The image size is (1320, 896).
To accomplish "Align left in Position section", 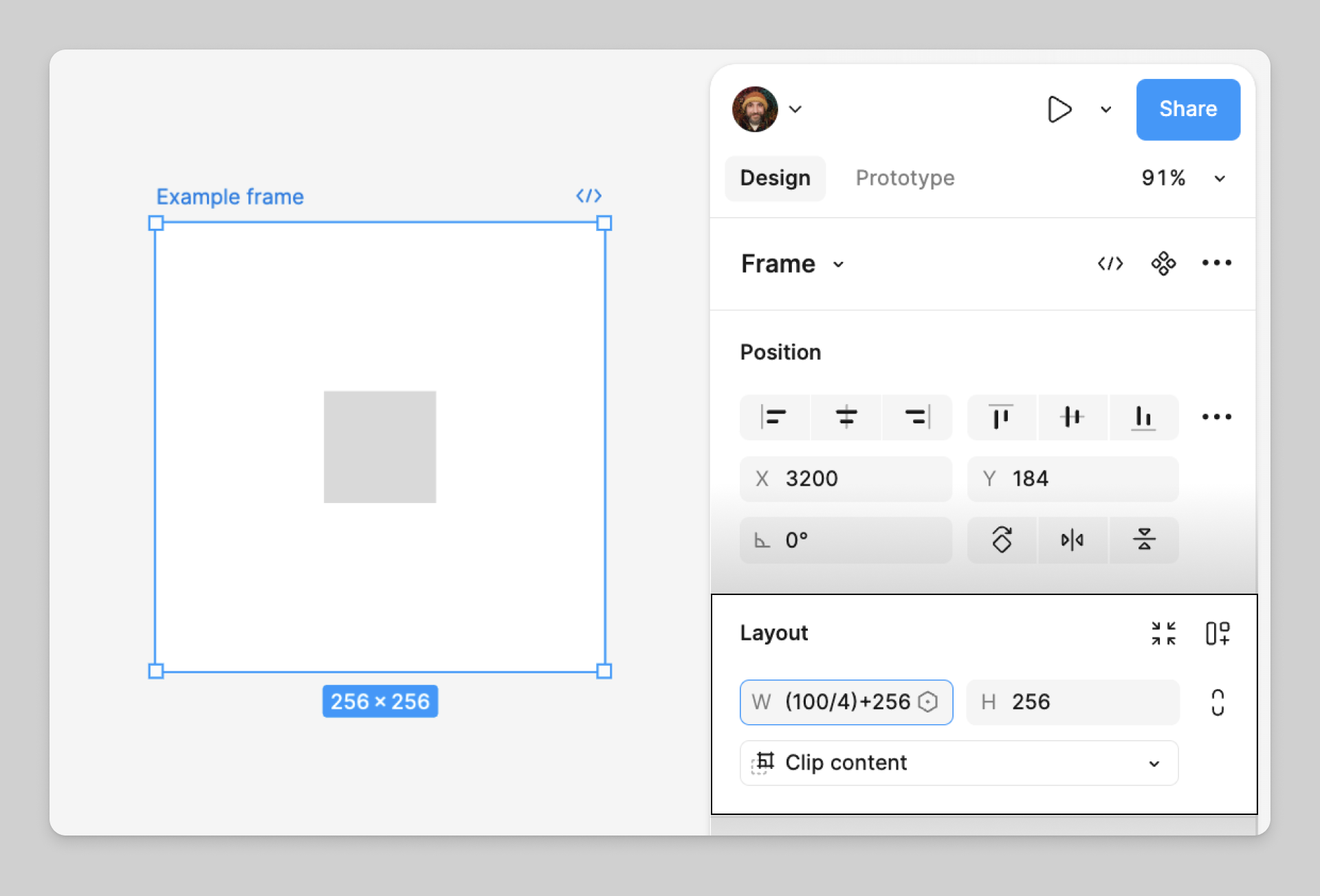I will 774,417.
